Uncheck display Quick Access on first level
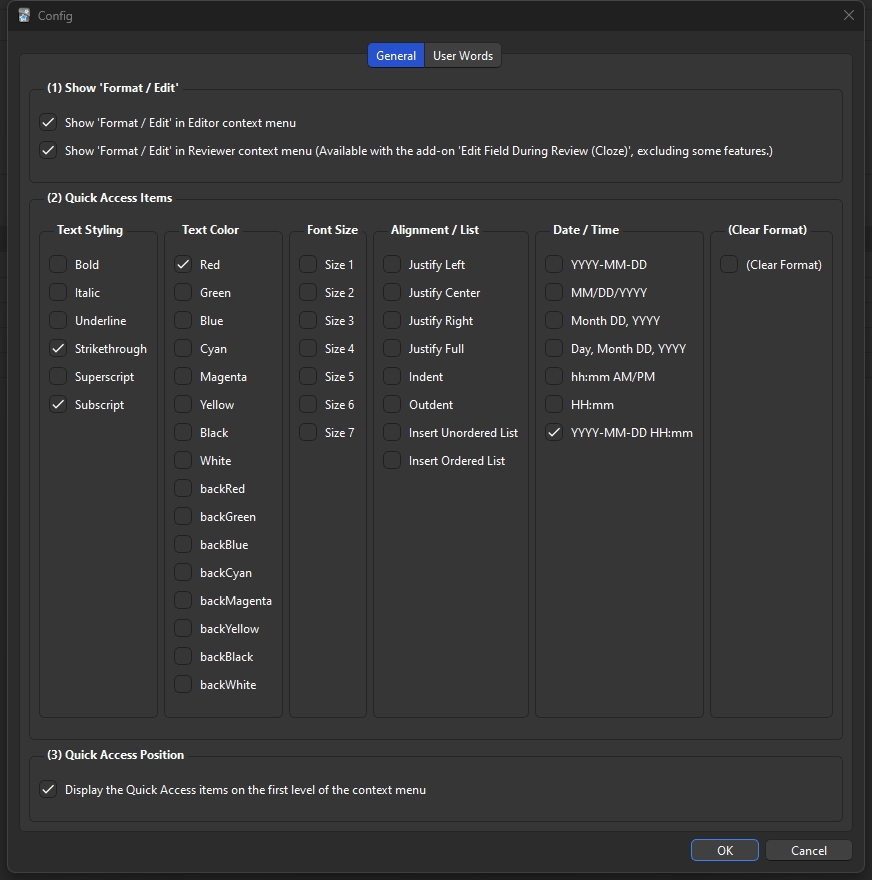872x880 pixels. pos(49,790)
